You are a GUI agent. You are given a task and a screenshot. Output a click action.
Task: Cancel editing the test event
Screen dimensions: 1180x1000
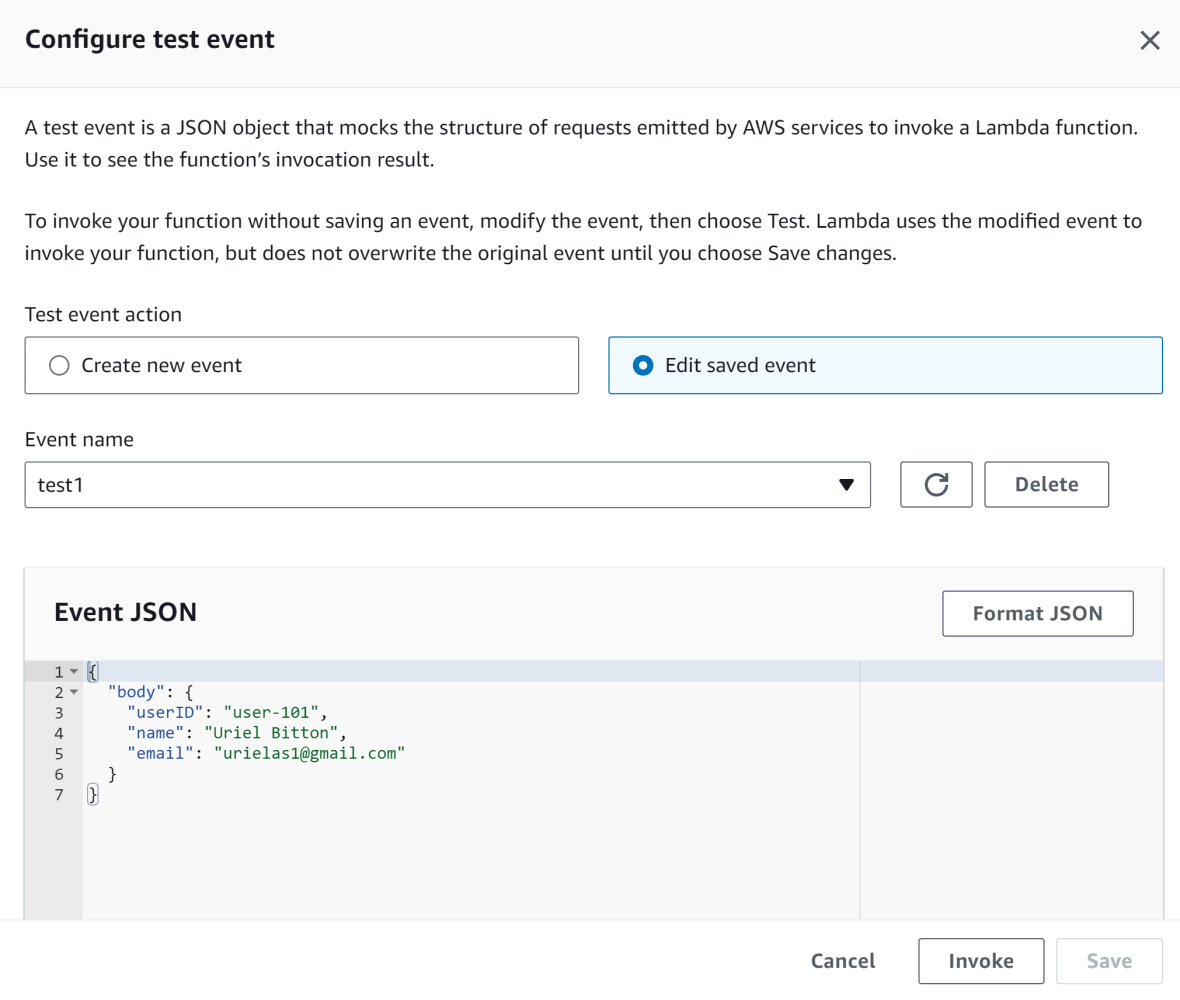(842, 960)
